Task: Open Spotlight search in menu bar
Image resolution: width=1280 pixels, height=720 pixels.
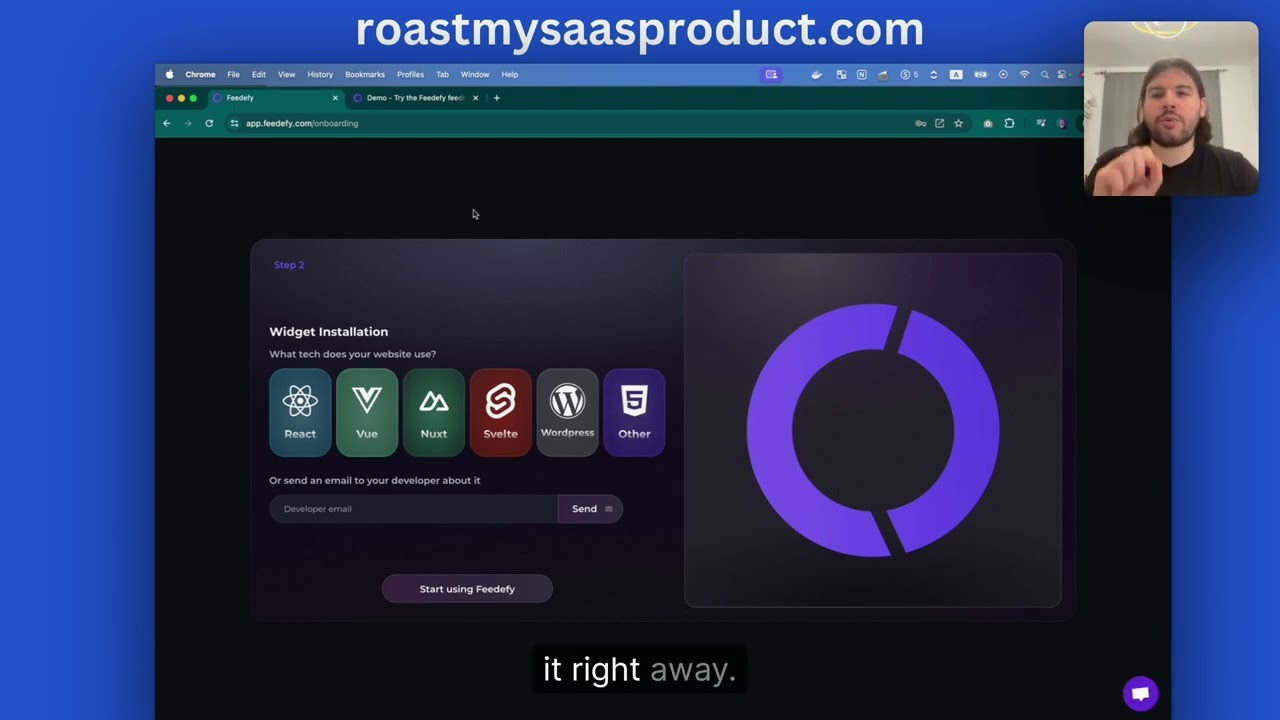Action: [1045, 74]
